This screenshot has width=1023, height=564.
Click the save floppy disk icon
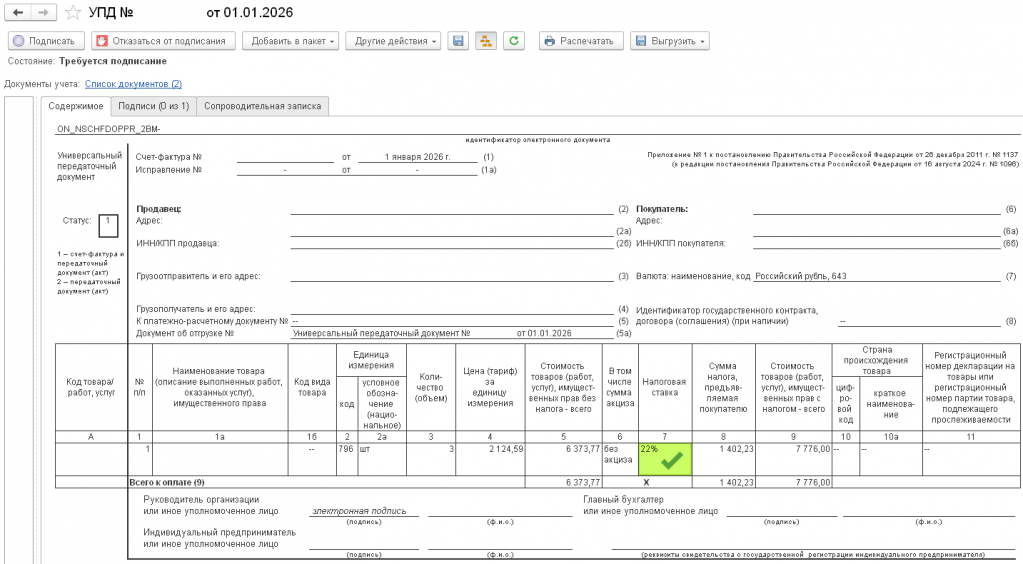[x=458, y=41]
